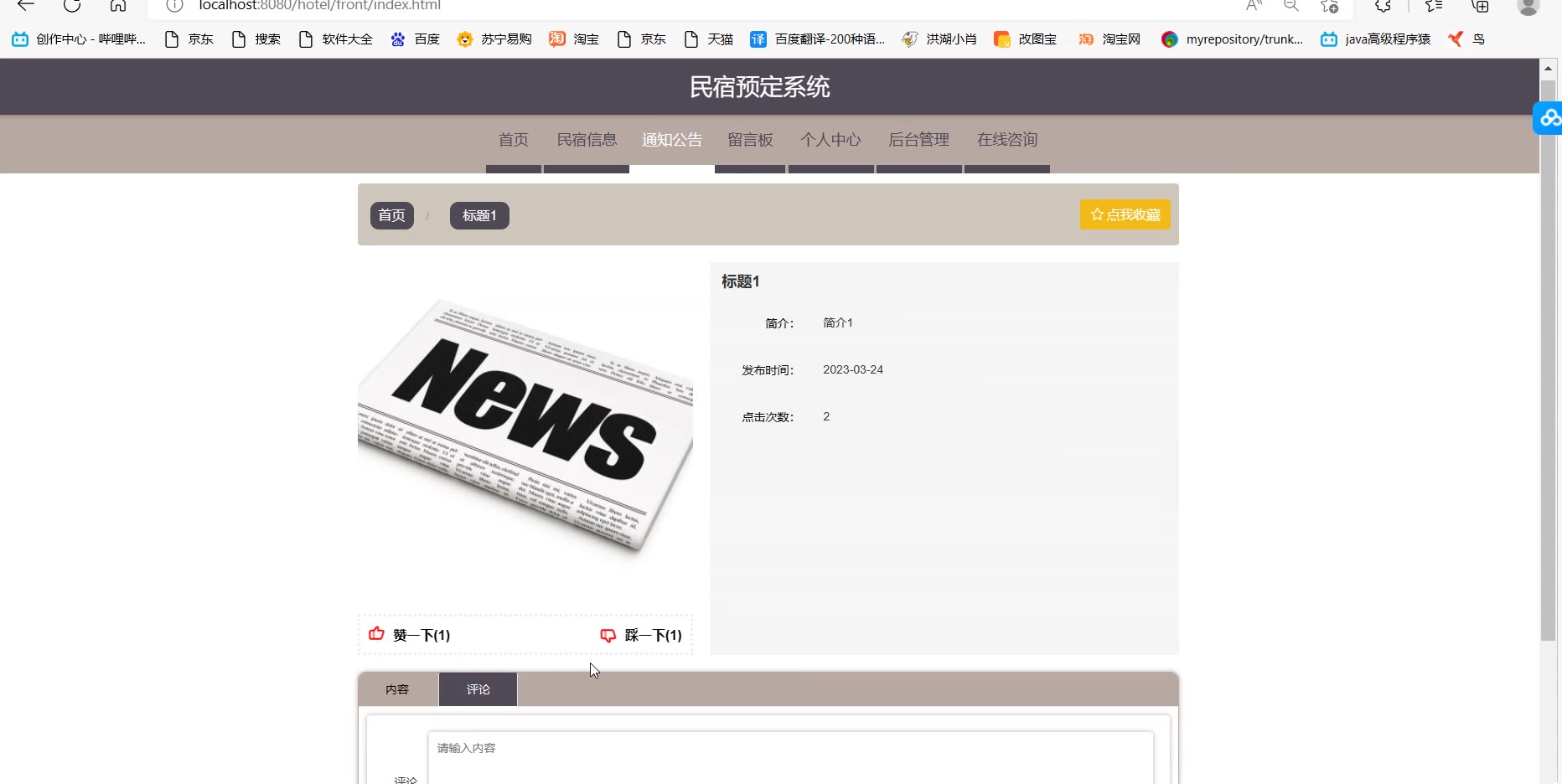Open the 淘宝 bookmark
1562x784 pixels.
(x=574, y=39)
